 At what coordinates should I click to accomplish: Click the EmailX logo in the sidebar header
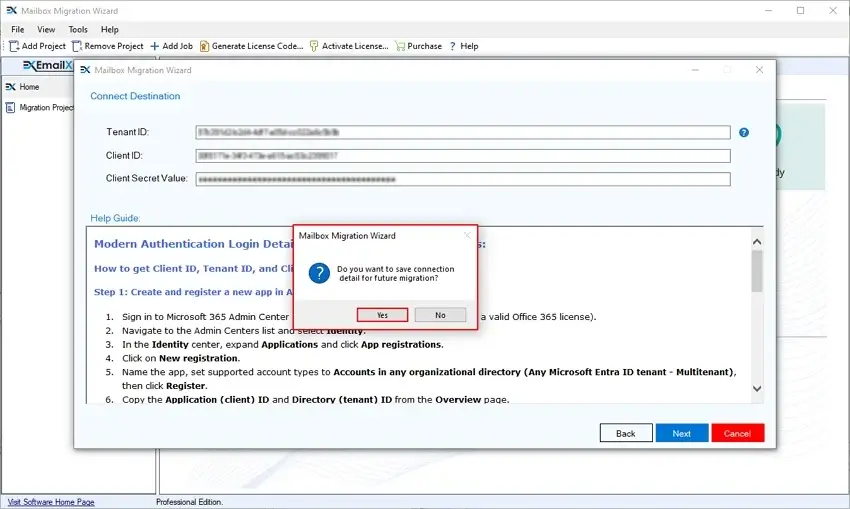coord(48,66)
